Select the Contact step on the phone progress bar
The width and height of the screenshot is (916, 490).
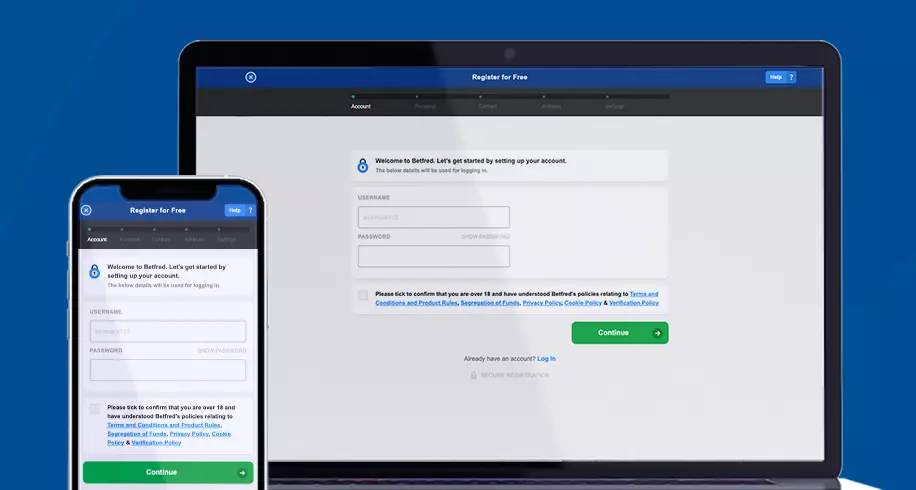point(161,240)
